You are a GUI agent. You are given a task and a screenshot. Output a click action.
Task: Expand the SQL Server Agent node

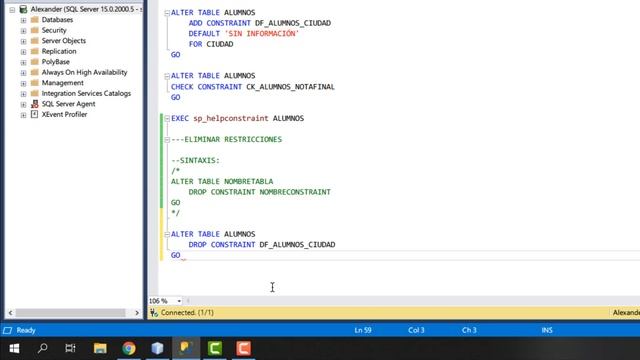[24, 104]
